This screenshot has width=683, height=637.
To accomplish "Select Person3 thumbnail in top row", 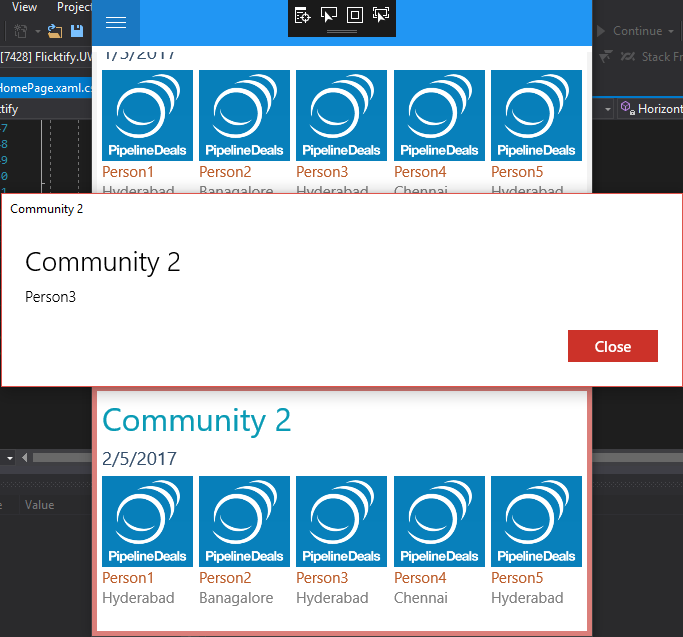I will coord(341,115).
